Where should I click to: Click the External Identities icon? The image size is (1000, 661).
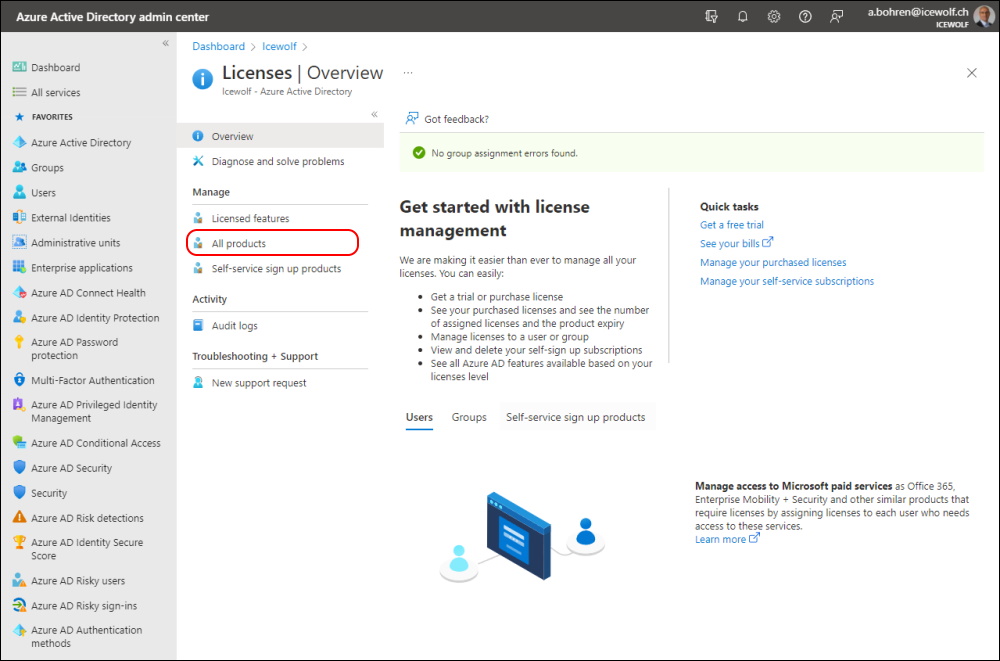(19, 218)
